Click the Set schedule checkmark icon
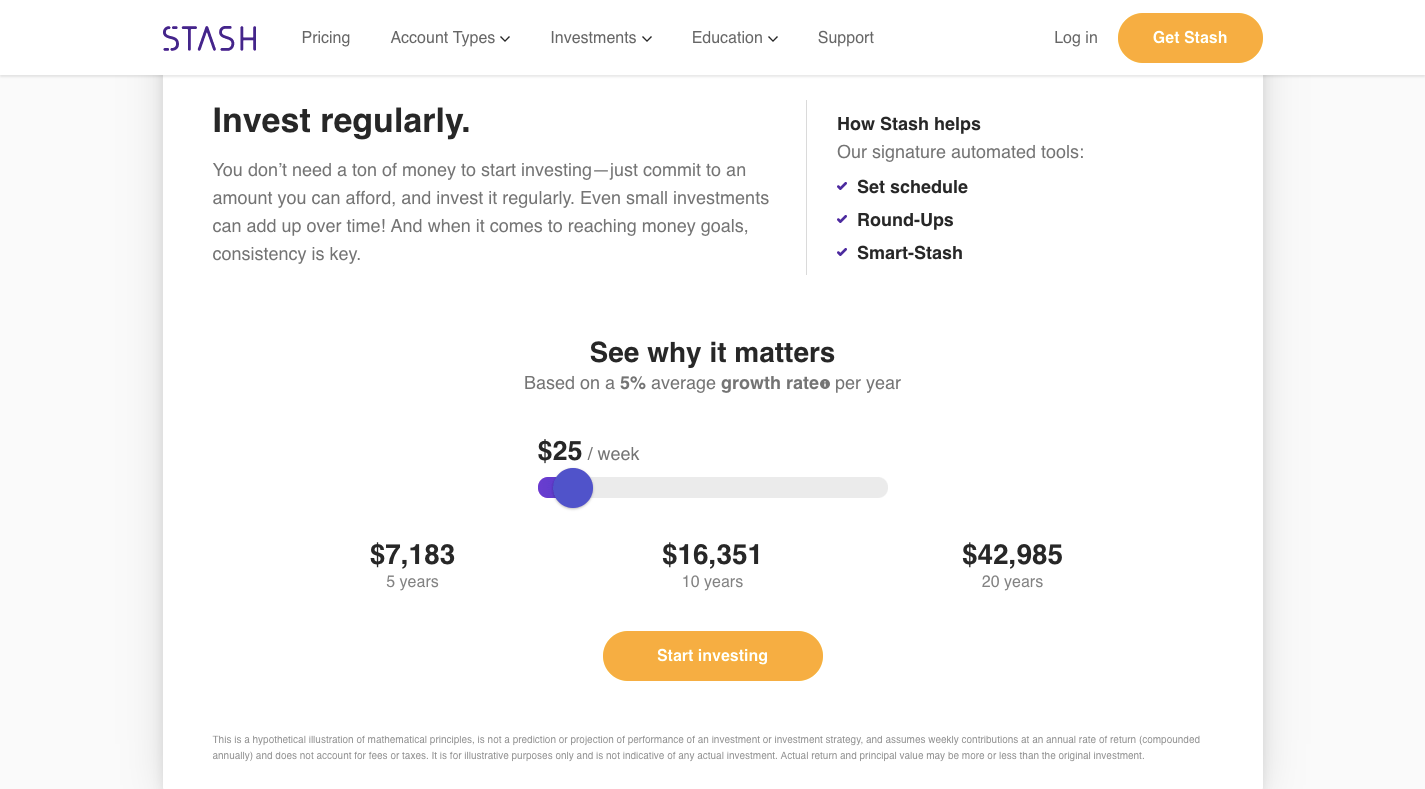This screenshot has height=789, width=1425. point(842,186)
